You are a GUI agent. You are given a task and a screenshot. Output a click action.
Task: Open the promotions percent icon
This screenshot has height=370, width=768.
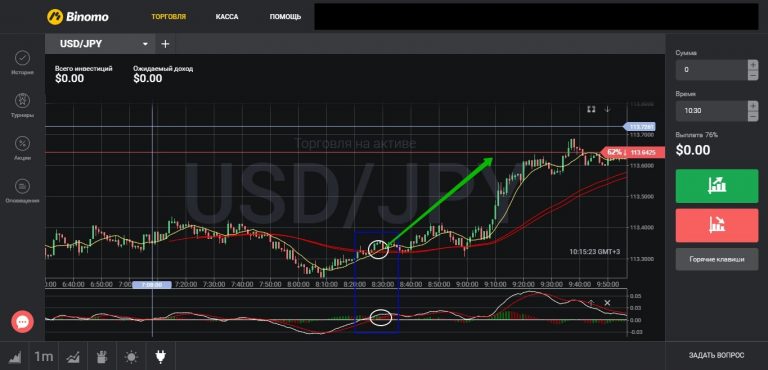click(x=22, y=144)
